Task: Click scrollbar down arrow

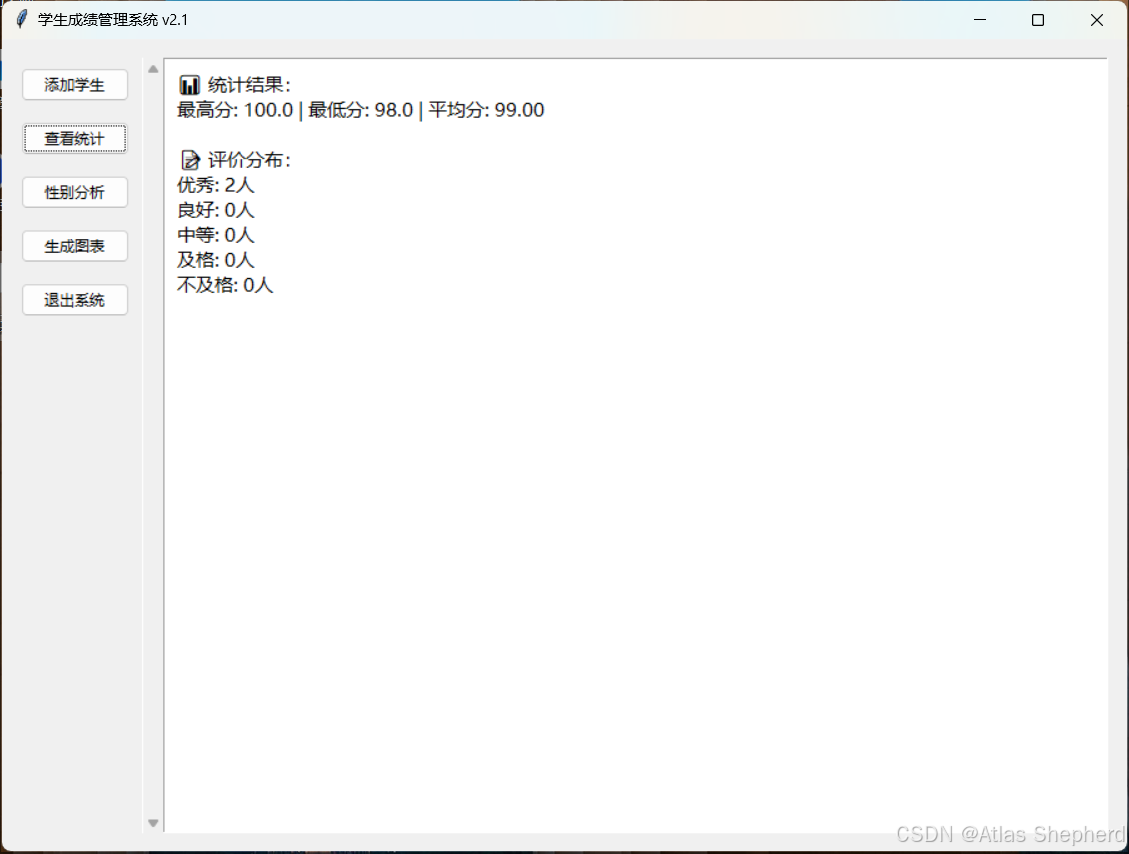Action: click(x=153, y=823)
